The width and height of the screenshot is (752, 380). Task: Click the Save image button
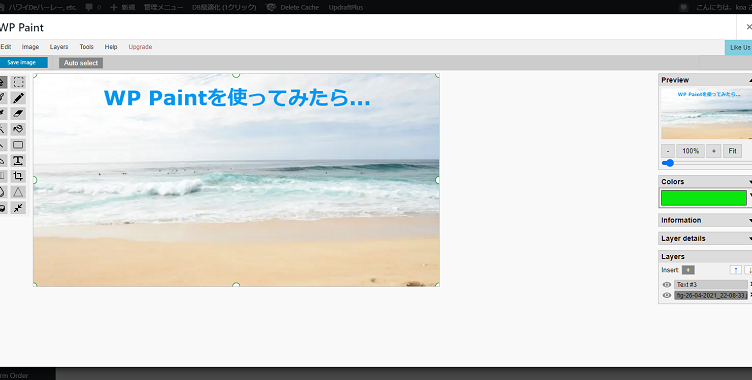23,62
